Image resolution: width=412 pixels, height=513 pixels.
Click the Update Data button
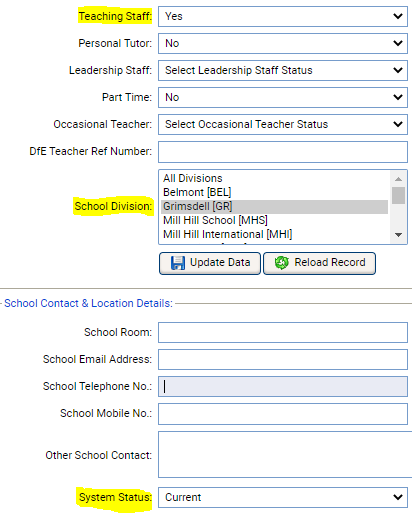[210, 263]
